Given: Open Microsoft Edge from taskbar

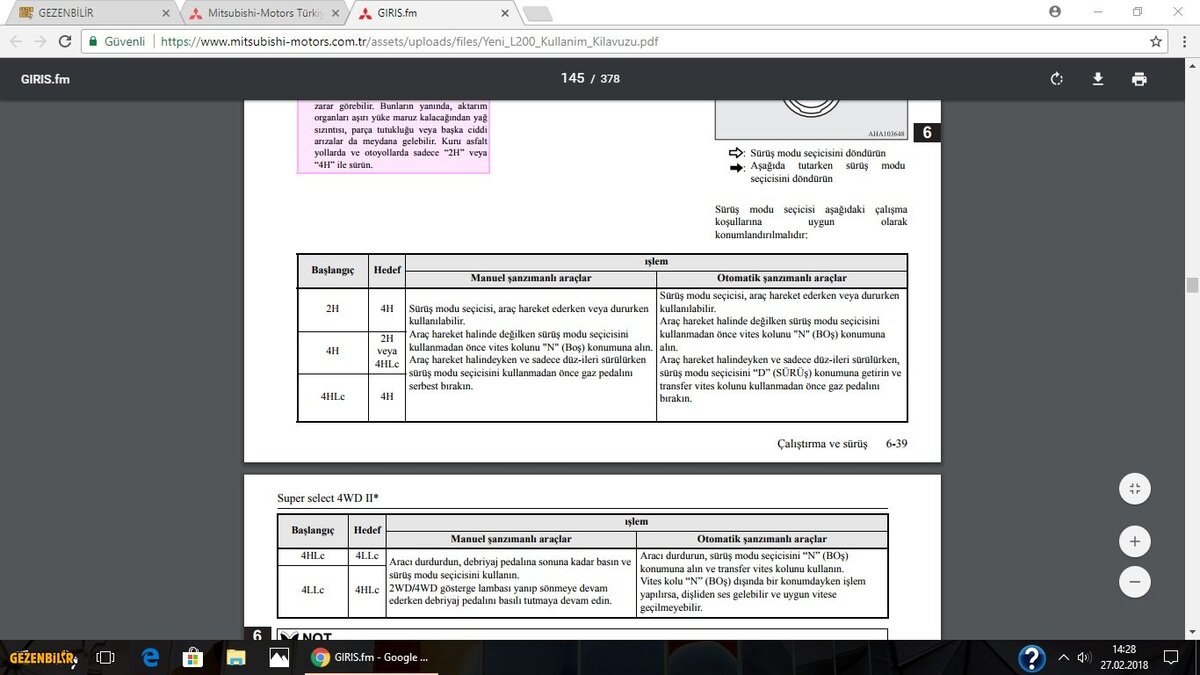Looking at the screenshot, I should [x=150, y=657].
